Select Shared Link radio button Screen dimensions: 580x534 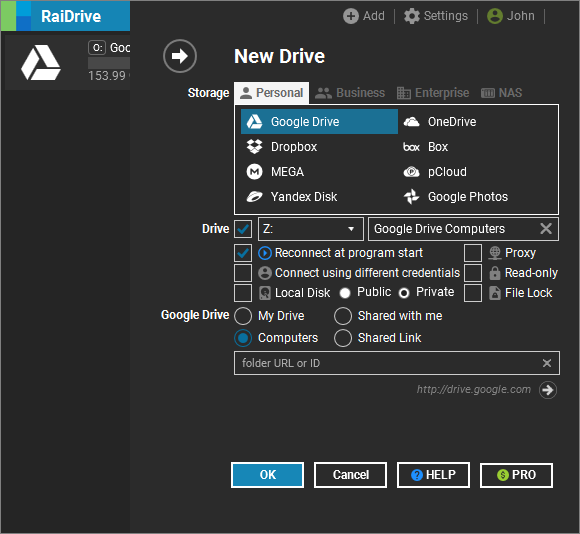coord(343,338)
